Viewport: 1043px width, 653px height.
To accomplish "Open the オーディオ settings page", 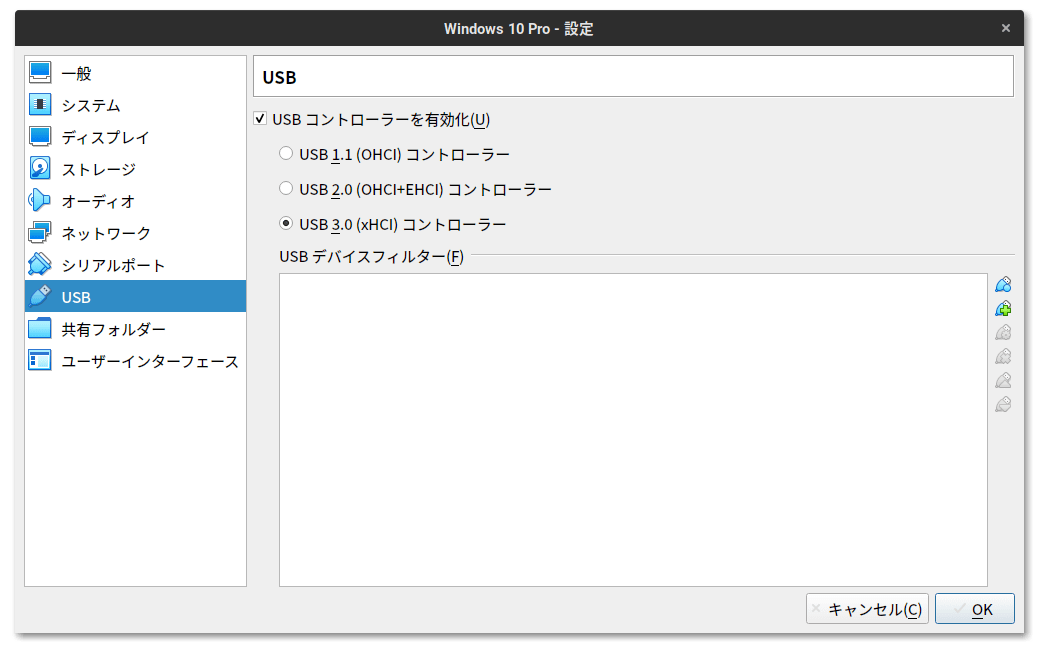I will click(x=135, y=201).
